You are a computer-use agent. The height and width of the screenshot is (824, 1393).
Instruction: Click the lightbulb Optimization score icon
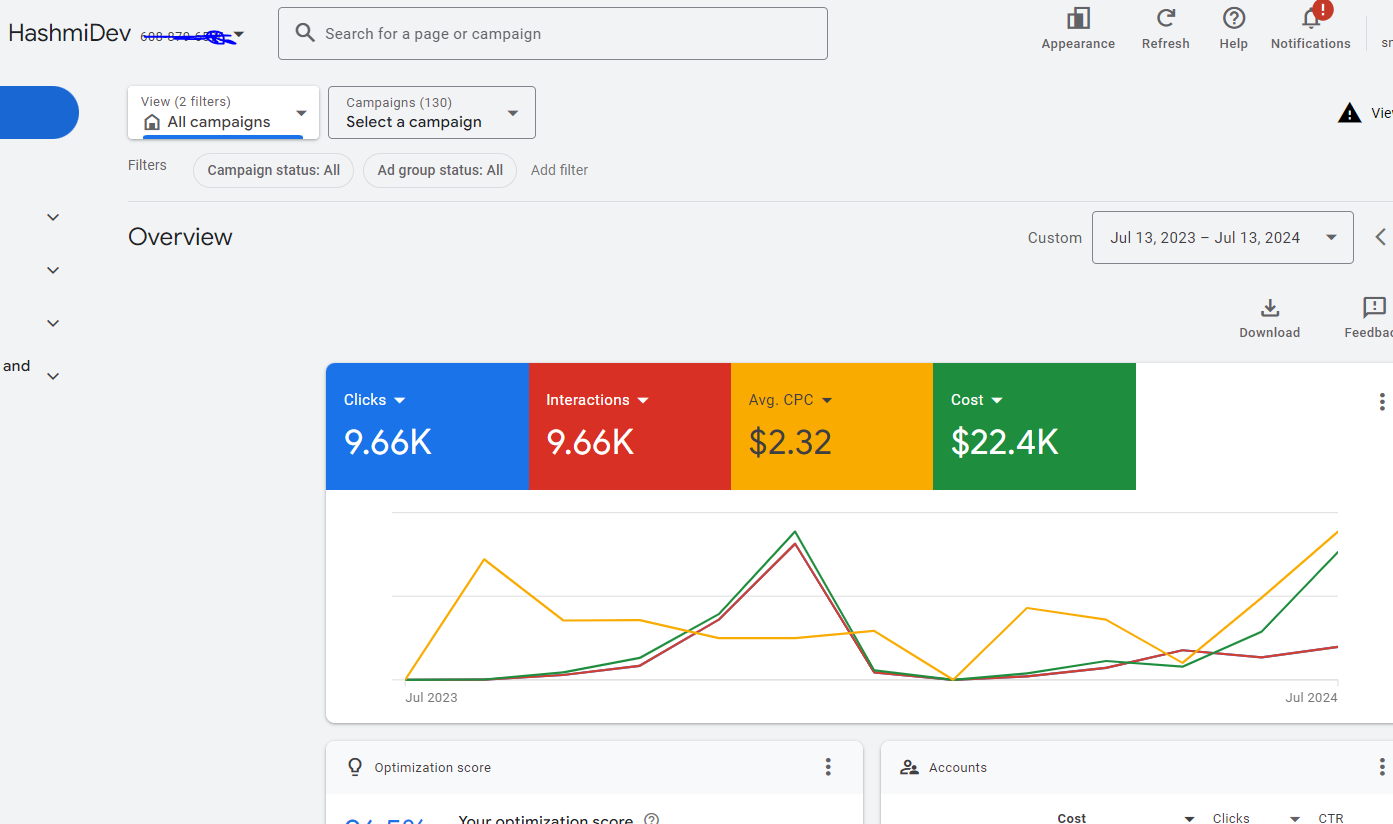[x=355, y=767]
